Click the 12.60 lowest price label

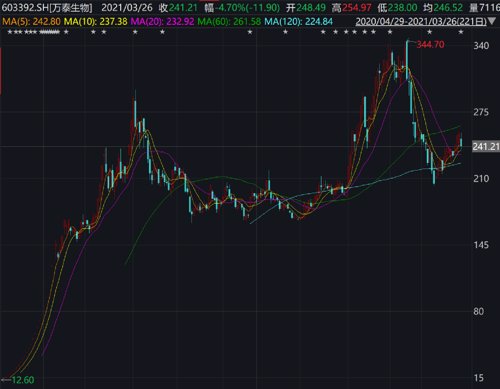point(23,380)
